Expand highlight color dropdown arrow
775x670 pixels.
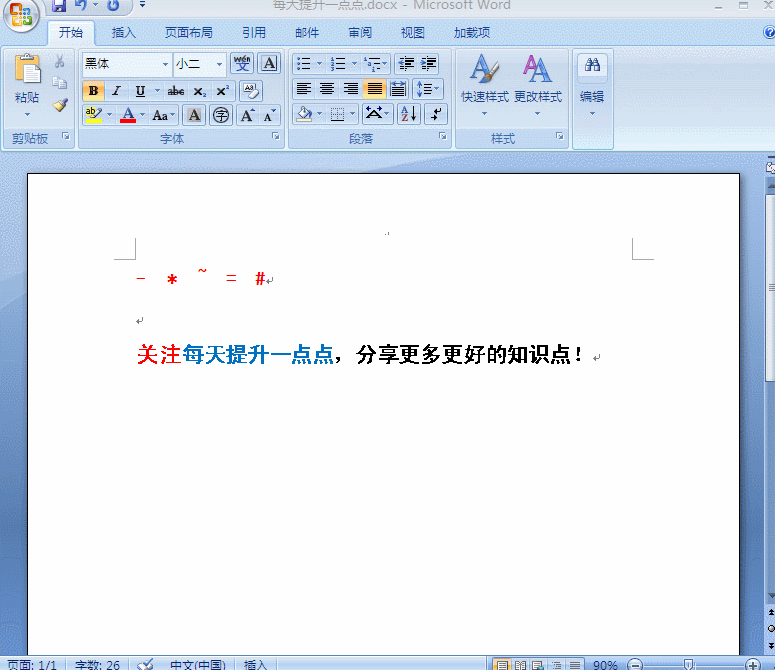(x=110, y=115)
